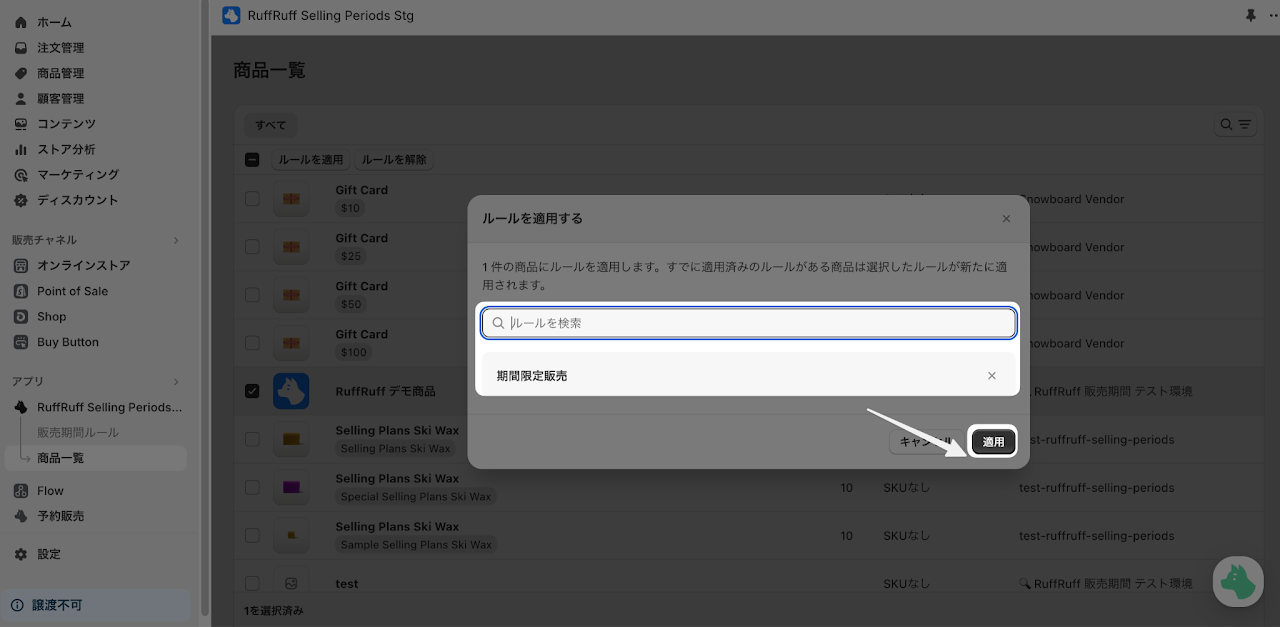The width and height of the screenshot is (1280, 627).
Task: Click the 適用 apply button
Action: click(x=993, y=442)
